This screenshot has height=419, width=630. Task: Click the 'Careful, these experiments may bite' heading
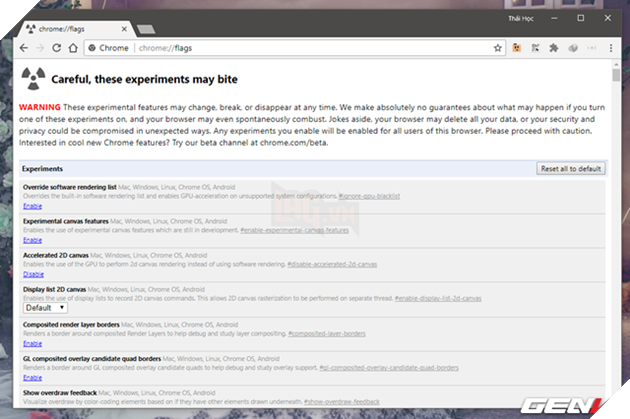(x=144, y=80)
